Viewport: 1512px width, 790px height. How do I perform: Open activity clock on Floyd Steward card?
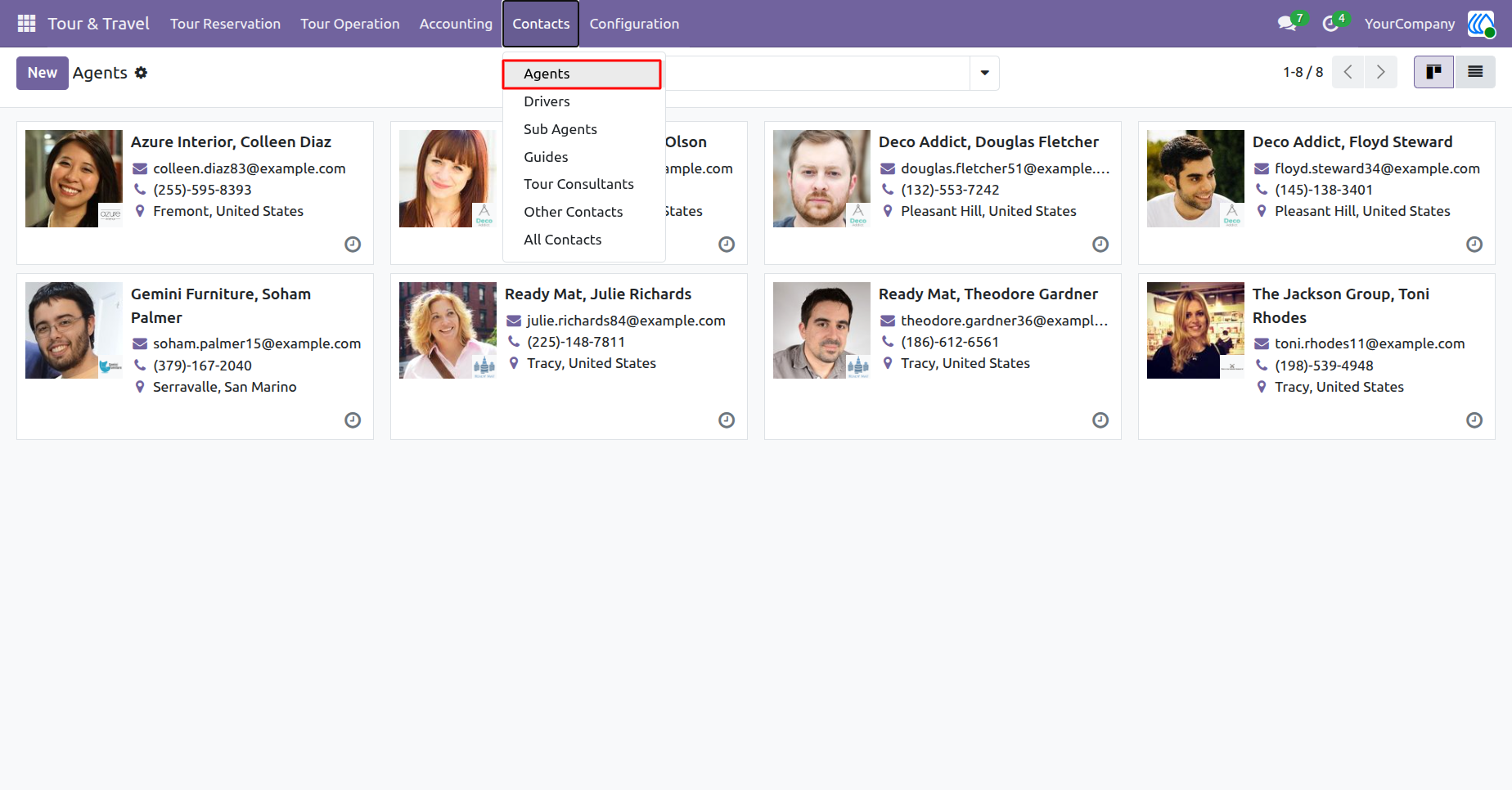click(1474, 245)
